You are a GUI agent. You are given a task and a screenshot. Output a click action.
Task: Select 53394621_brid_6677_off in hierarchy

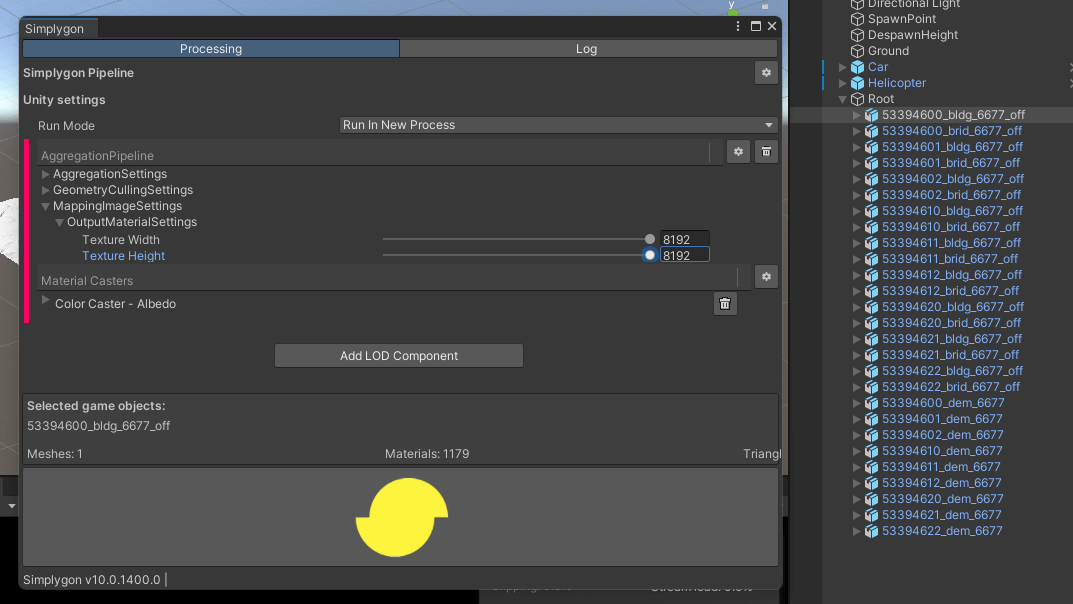950,355
